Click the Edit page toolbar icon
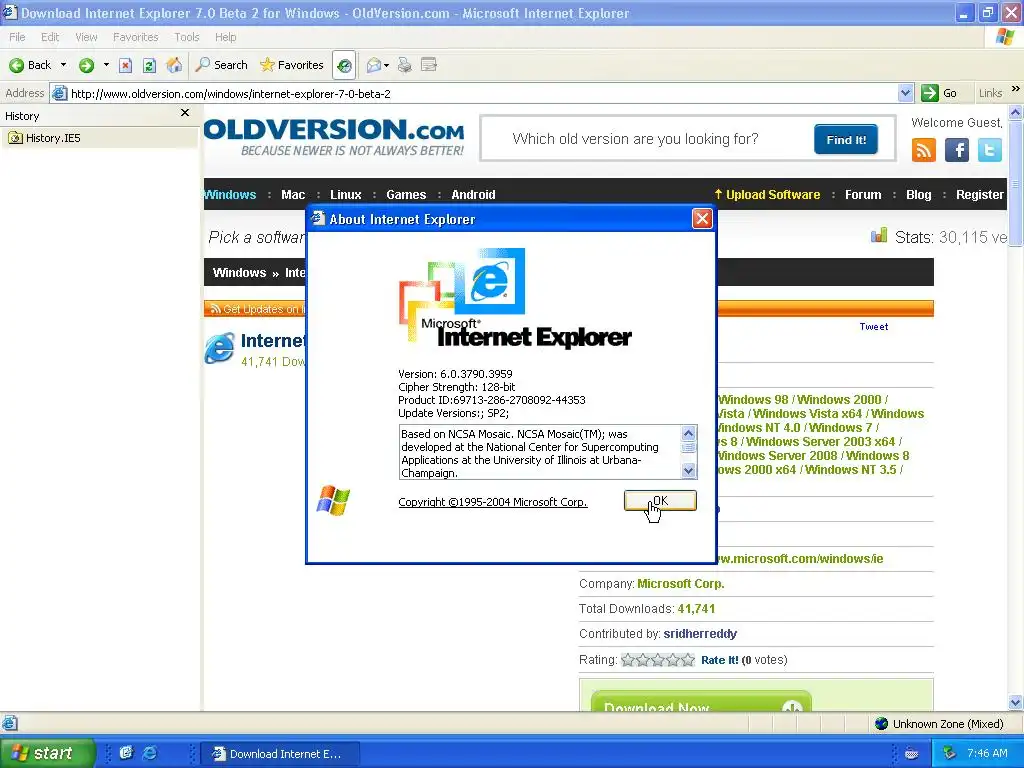This screenshot has width=1024, height=768. click(x=429, y=65)
